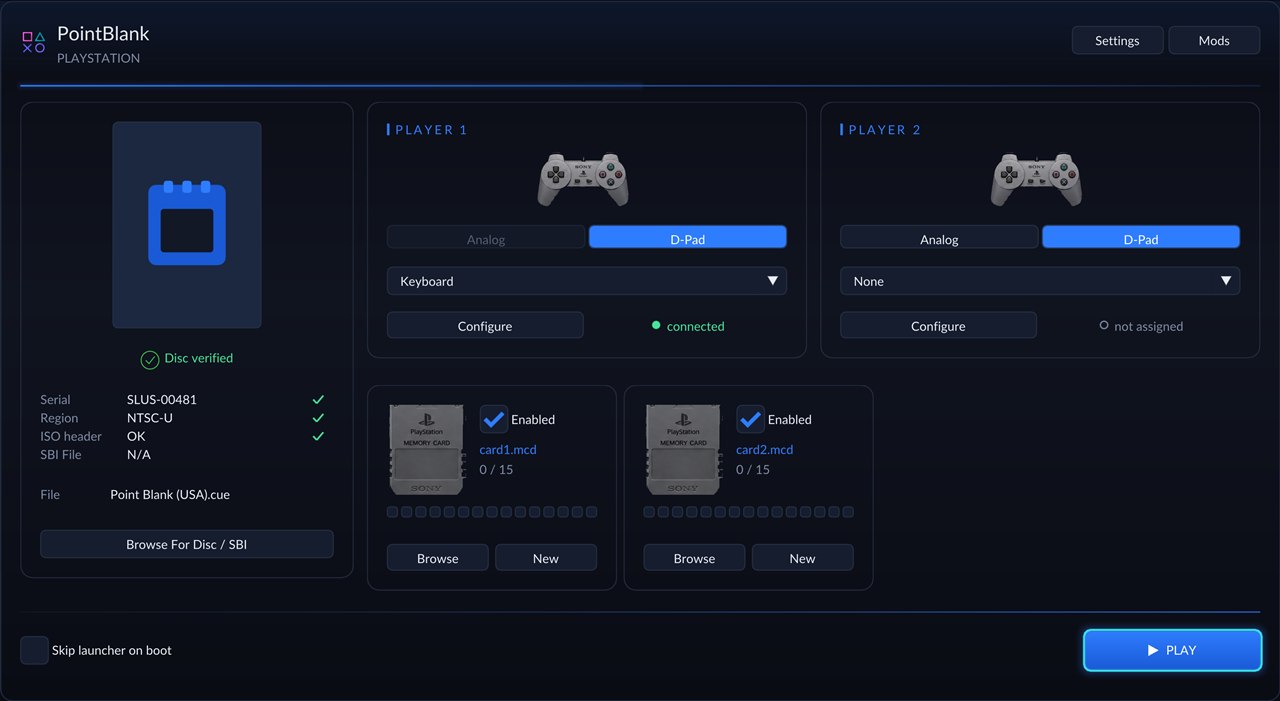The width and height of the screenshot is (1280, 701).
Task: Uncheck Enabled for card1.mcd
Action: (494, 419)
